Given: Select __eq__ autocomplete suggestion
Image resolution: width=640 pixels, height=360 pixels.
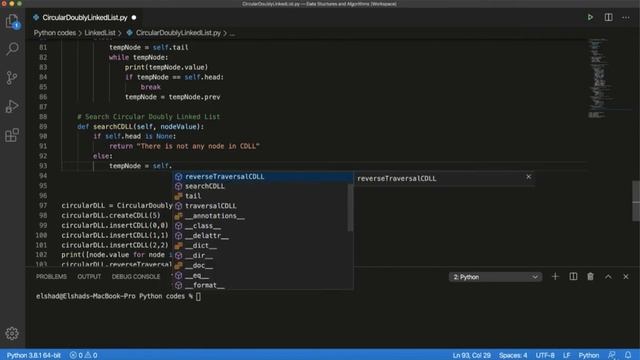Looking at the screenshot, I should tap(260, 276).
